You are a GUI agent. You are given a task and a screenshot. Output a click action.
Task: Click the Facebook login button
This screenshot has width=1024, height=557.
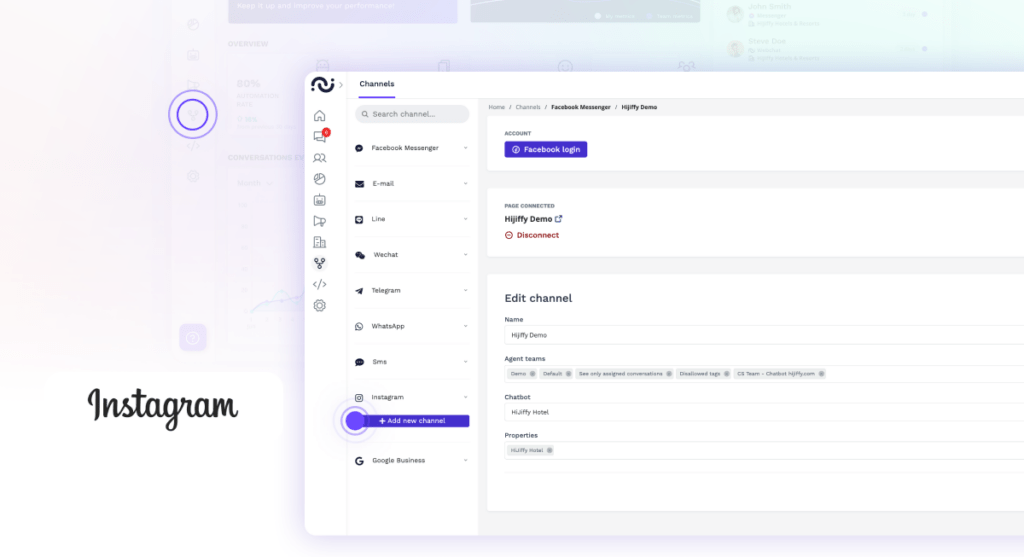(x=545, y=149)
